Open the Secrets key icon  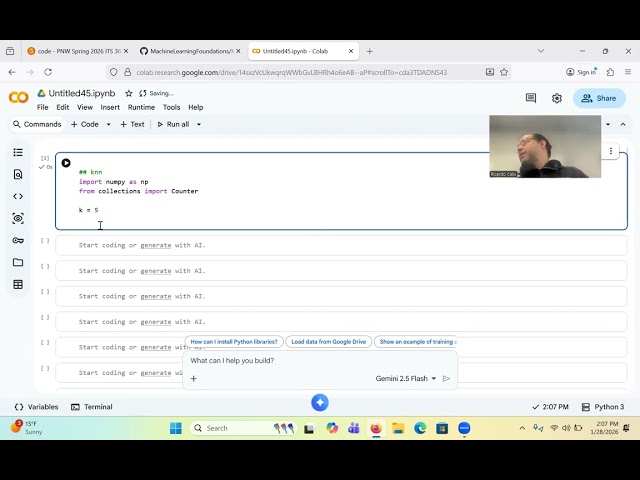click(18, 240)
